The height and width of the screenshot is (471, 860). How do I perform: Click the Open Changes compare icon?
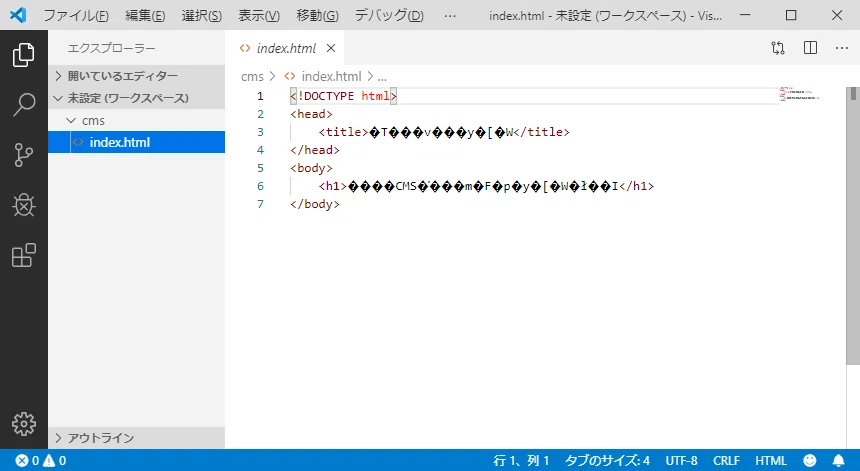pyautogui.click(x=778, y=48)
